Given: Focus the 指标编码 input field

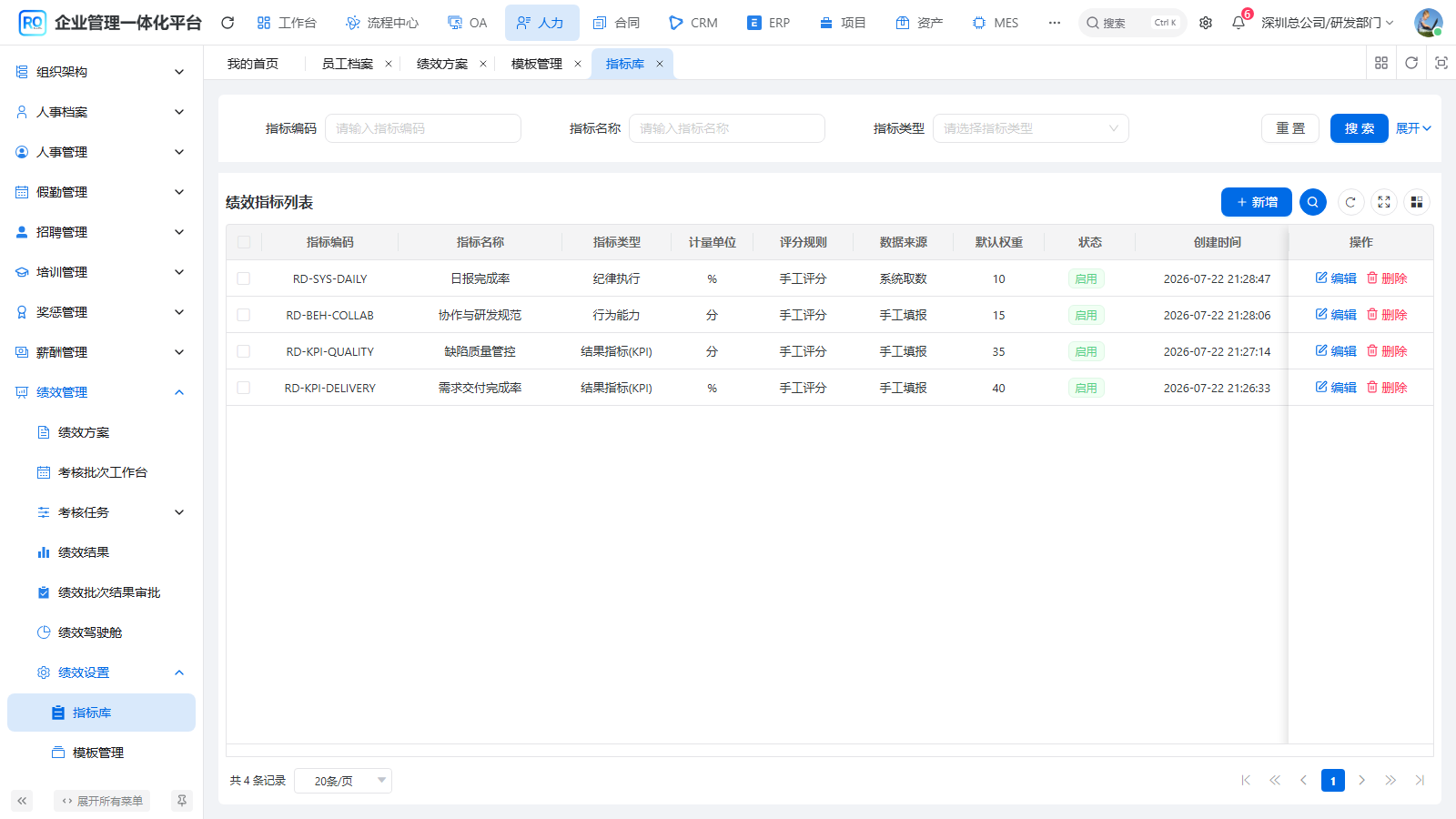Looking at the screenshot, I should coord(423,128).
